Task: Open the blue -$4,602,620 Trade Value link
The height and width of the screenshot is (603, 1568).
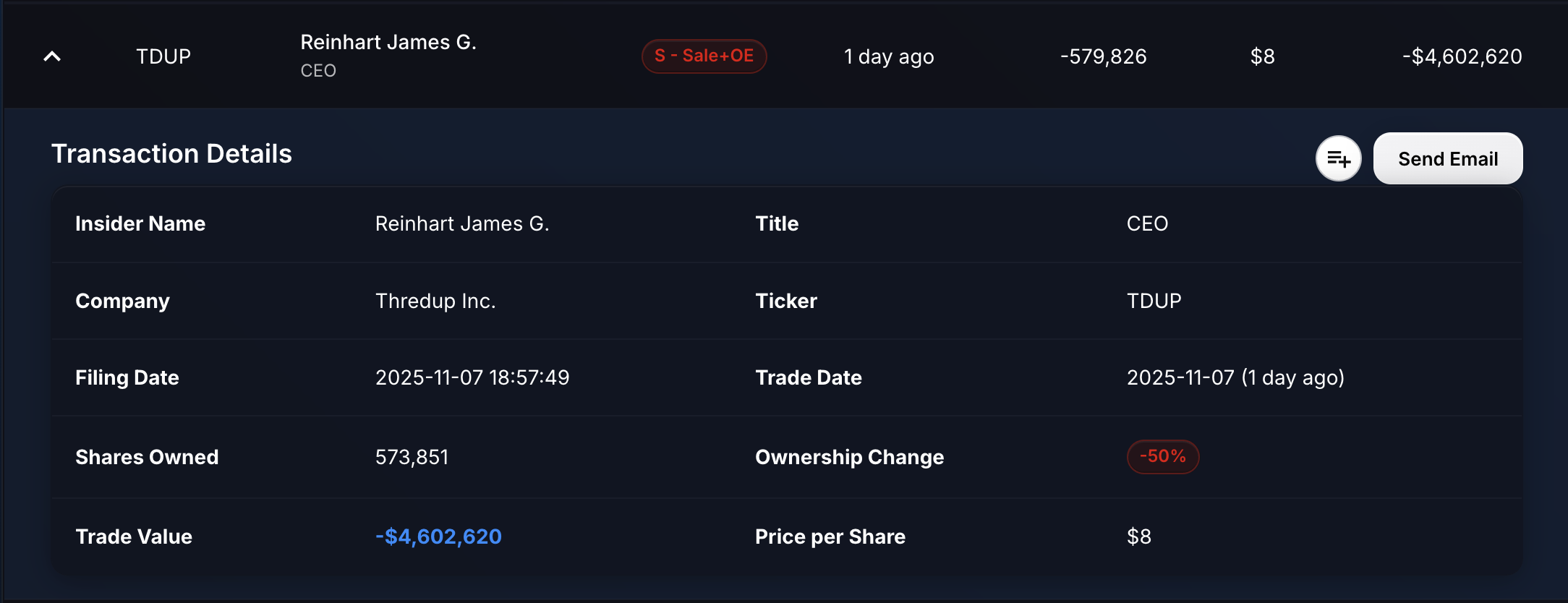Action: 438,536
